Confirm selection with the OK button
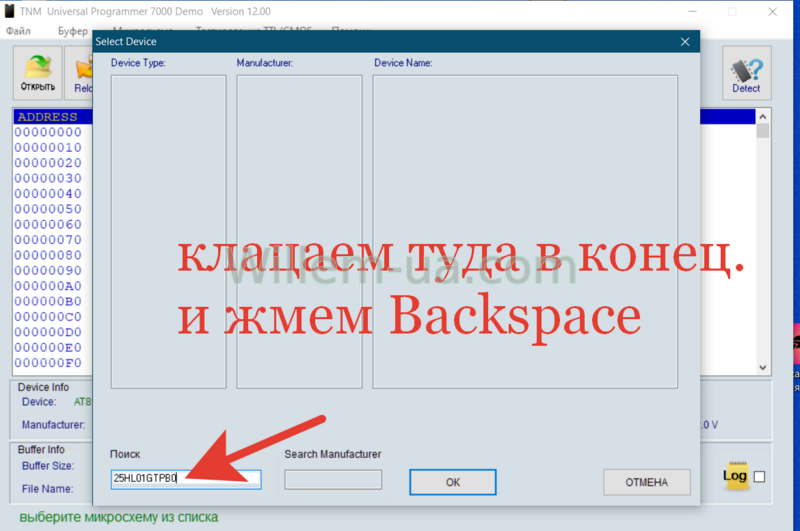The width and height of the screenshot is (800, 531). coord(452,482)
